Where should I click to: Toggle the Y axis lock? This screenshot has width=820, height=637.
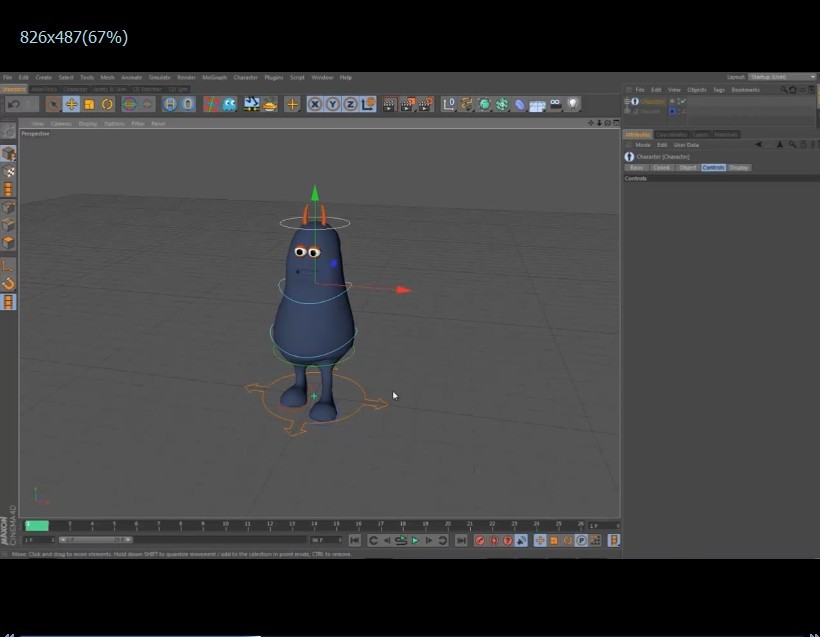pos(333,103)
